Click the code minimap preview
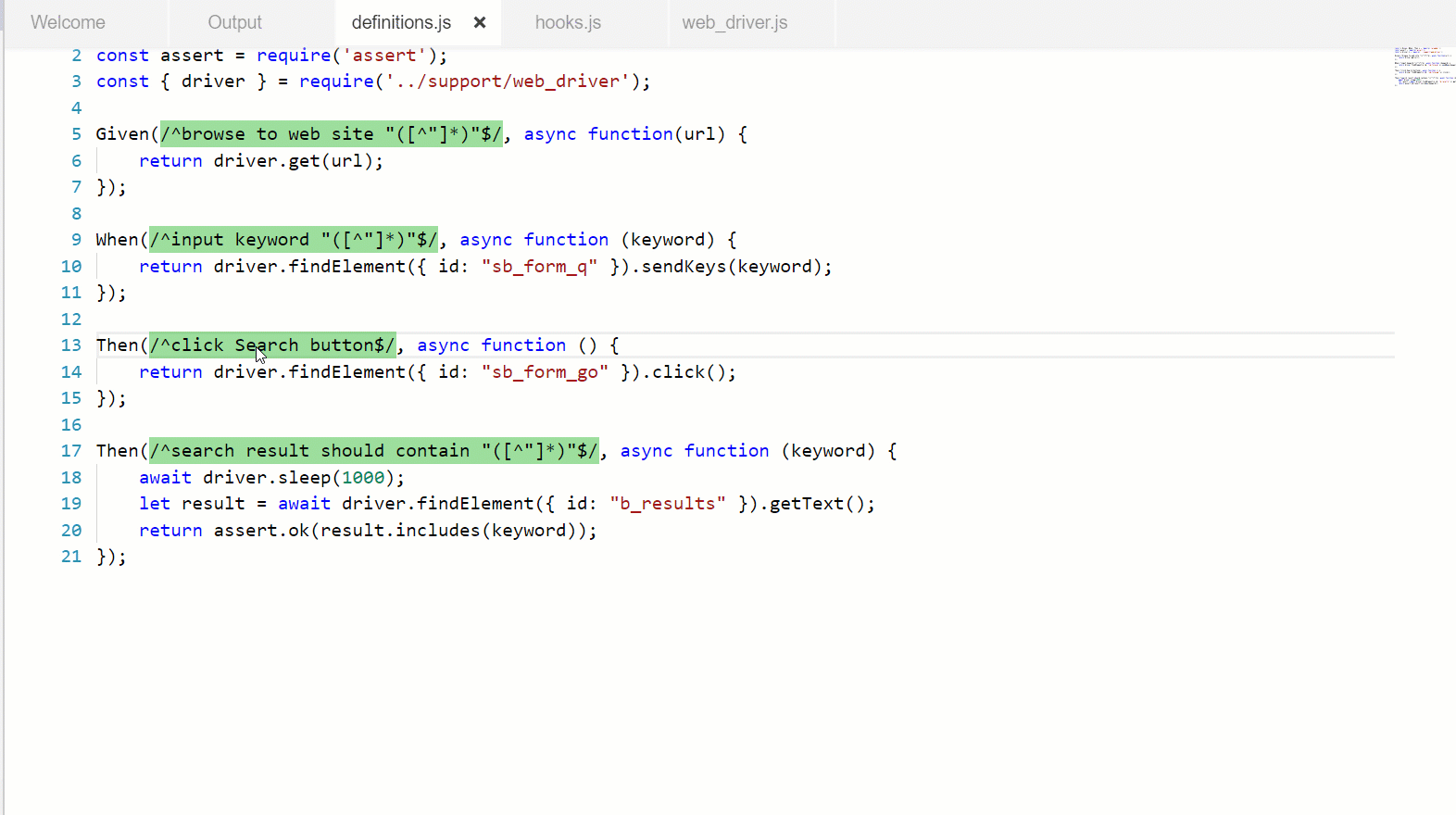This screenshot has width=1456, height=815. (x=1423, y=67)
